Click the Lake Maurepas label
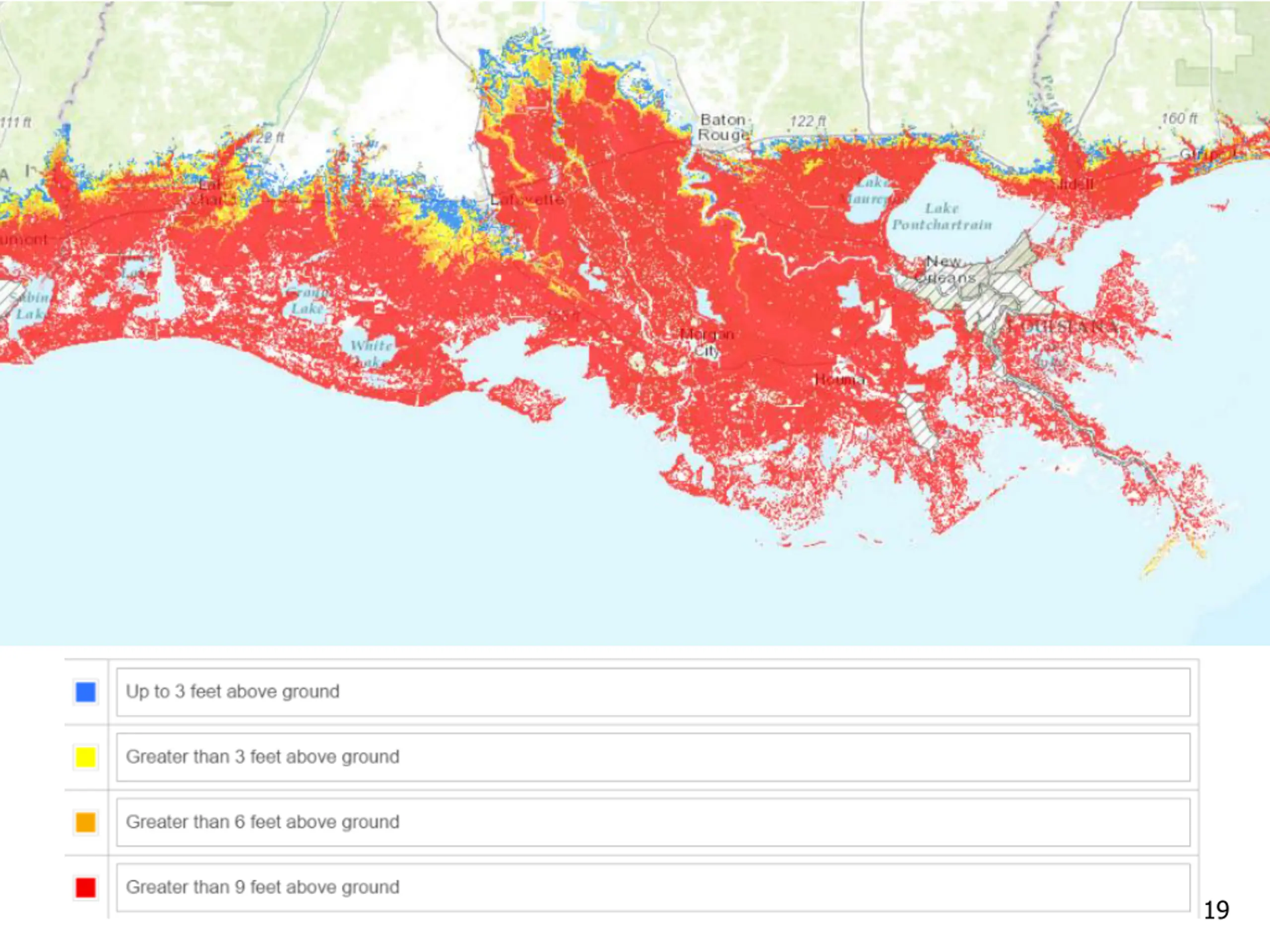 [872, 191]
